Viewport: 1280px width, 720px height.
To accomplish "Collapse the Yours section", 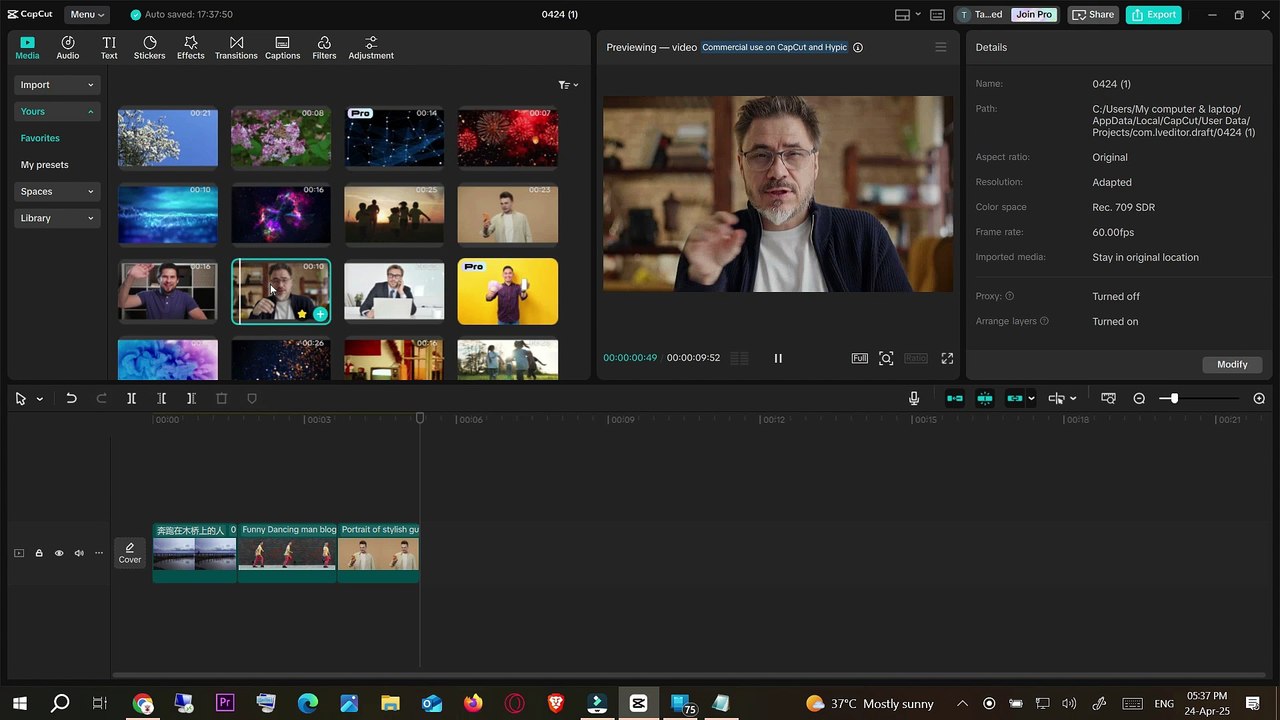I will (57, 111).
